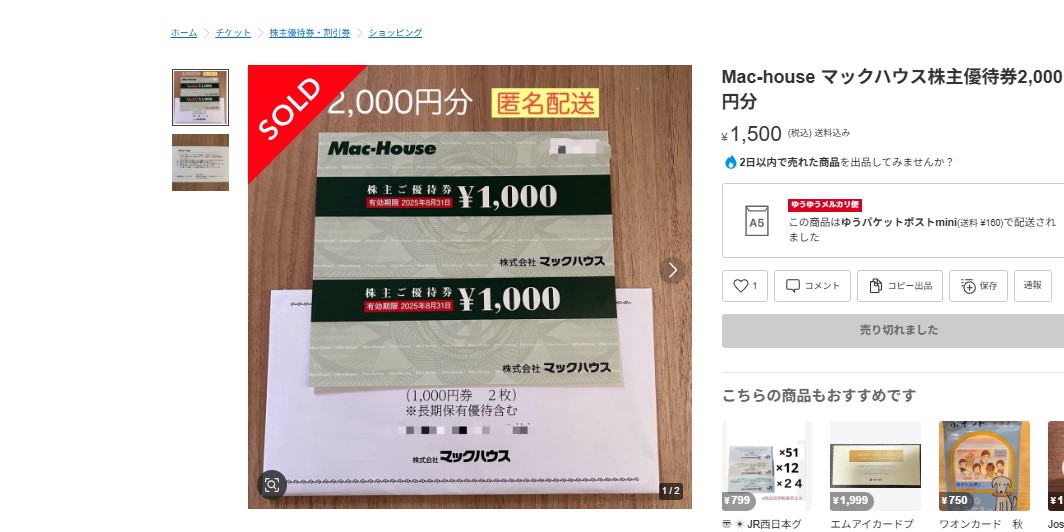Screen dimensions: 1064x532
Task: Click the コピー出品 copy listing button
Action: pyautogui.click(x=900, y=286)
